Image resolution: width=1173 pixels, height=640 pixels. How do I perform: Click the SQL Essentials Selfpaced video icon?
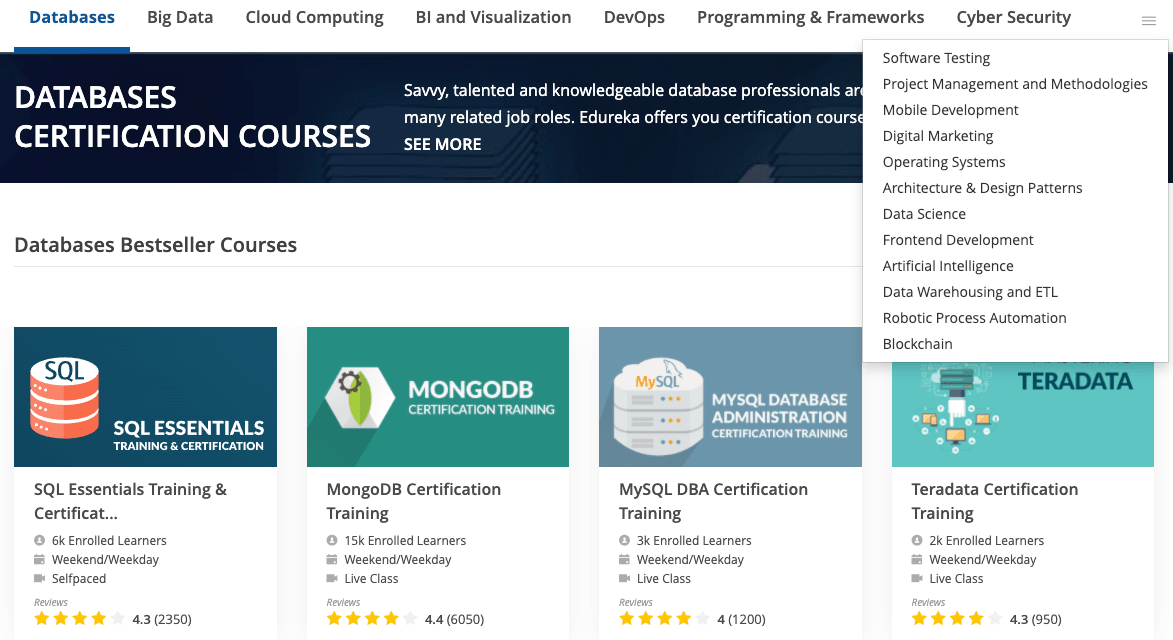pos(40,578)
